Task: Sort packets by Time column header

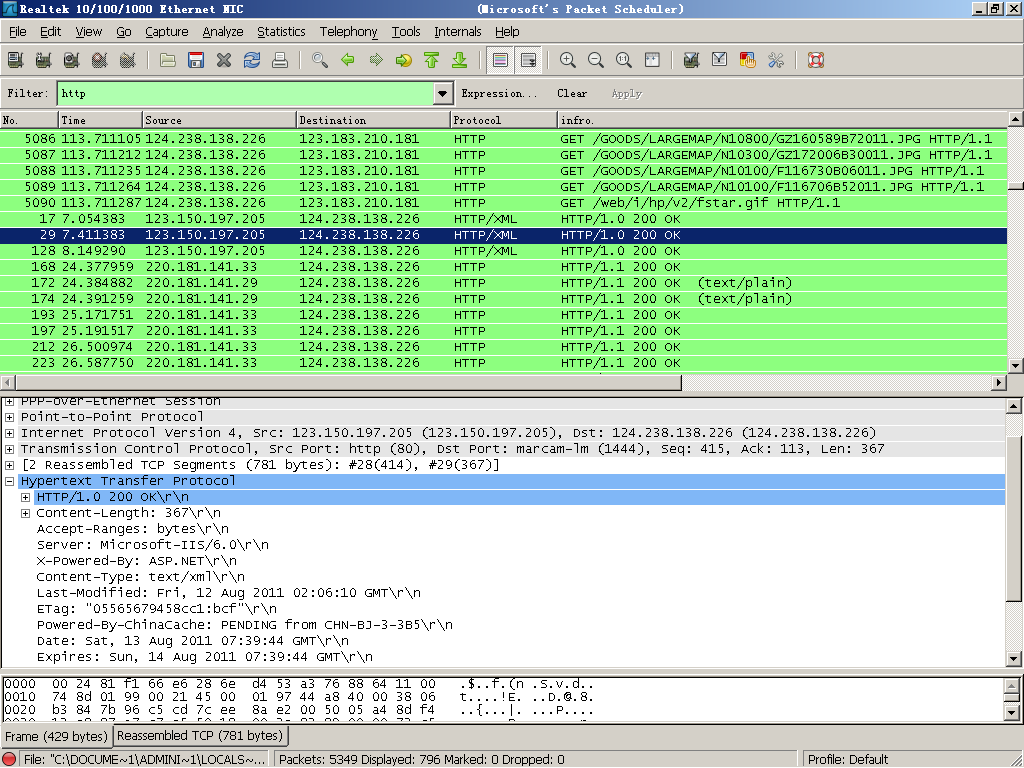Action: 100,120
